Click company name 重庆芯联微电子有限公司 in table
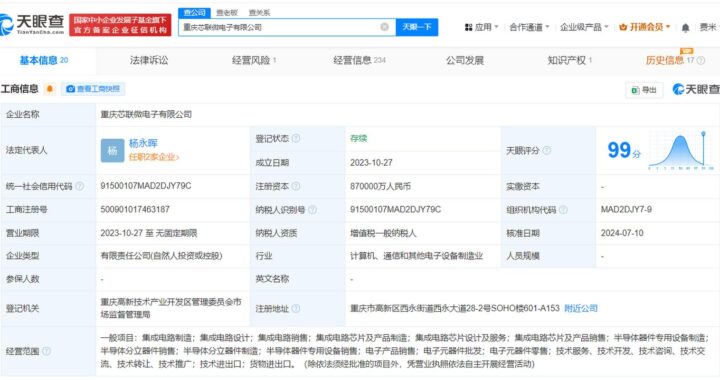 (x=146, y=114)
